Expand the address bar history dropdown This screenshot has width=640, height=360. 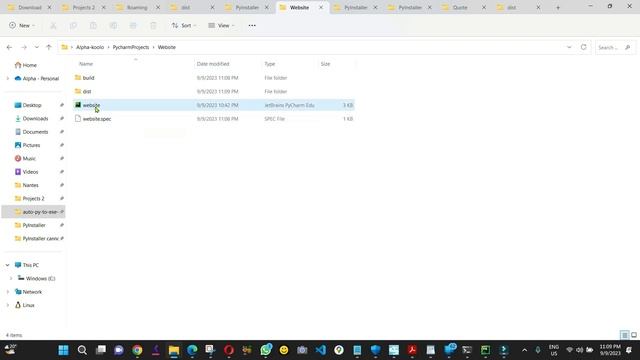(569, 47)
